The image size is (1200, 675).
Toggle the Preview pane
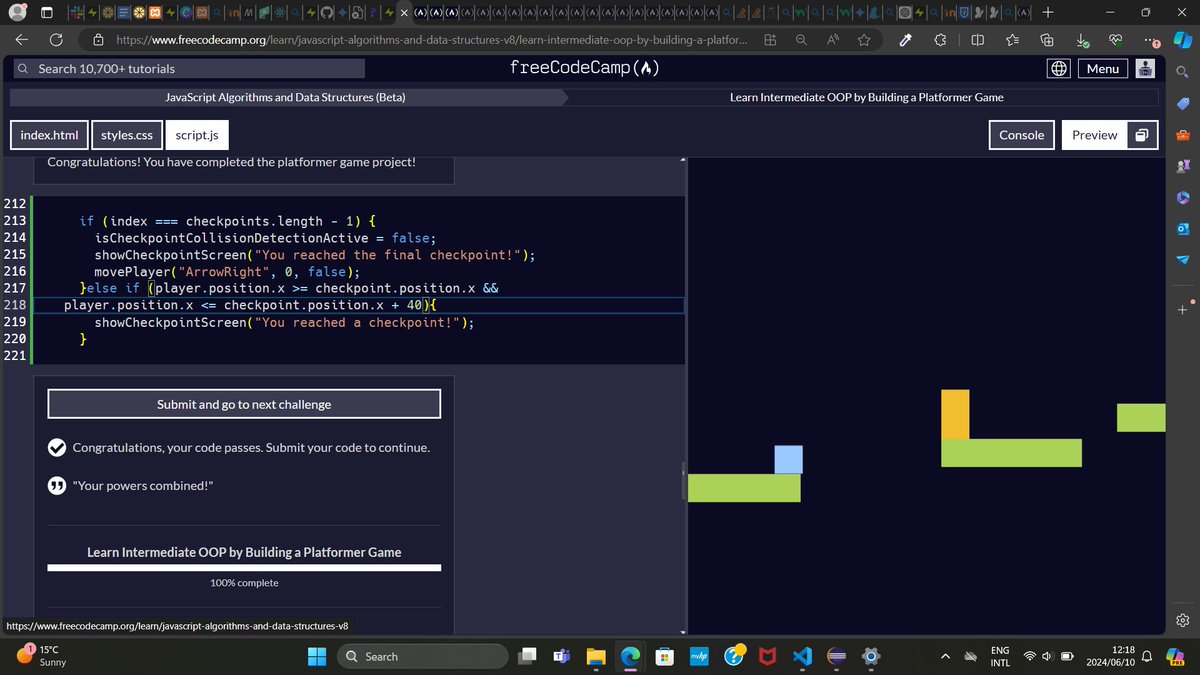tap(1094, 135)
